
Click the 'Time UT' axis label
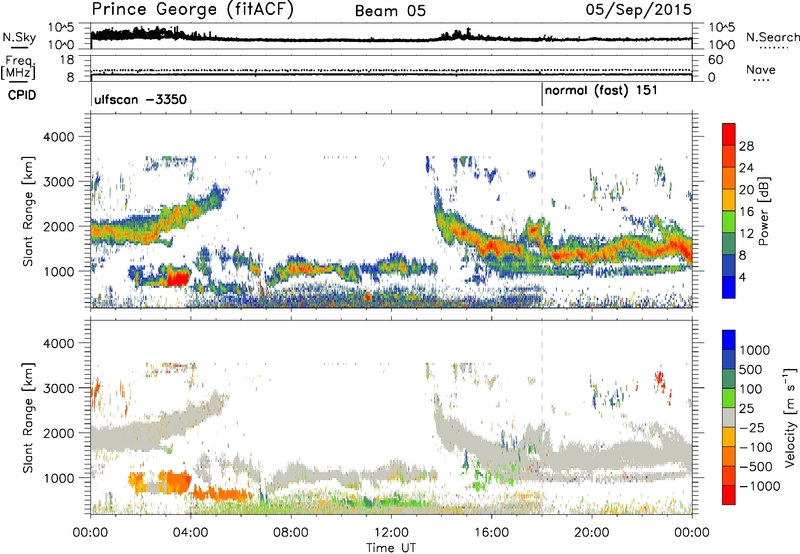pyautogui.click(x=391, y=548)
